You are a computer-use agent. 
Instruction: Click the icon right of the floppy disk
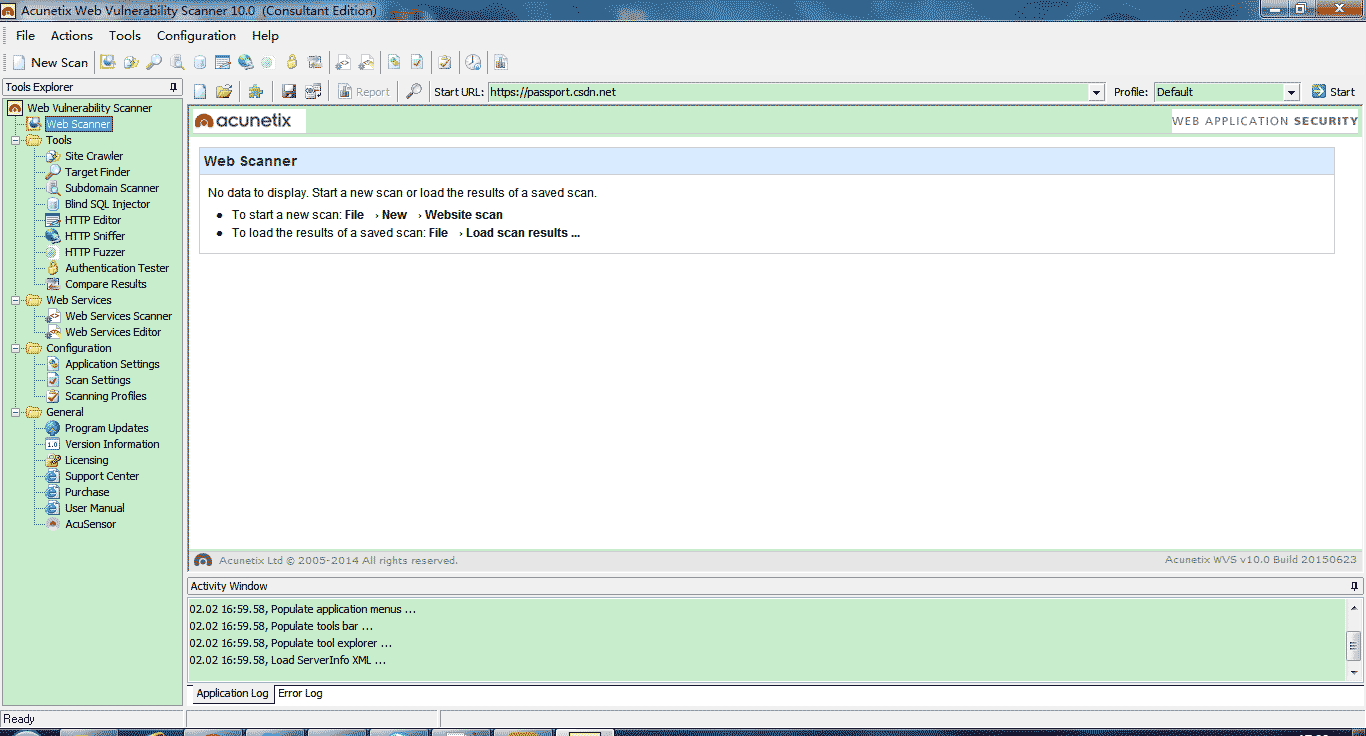point(313,91)
